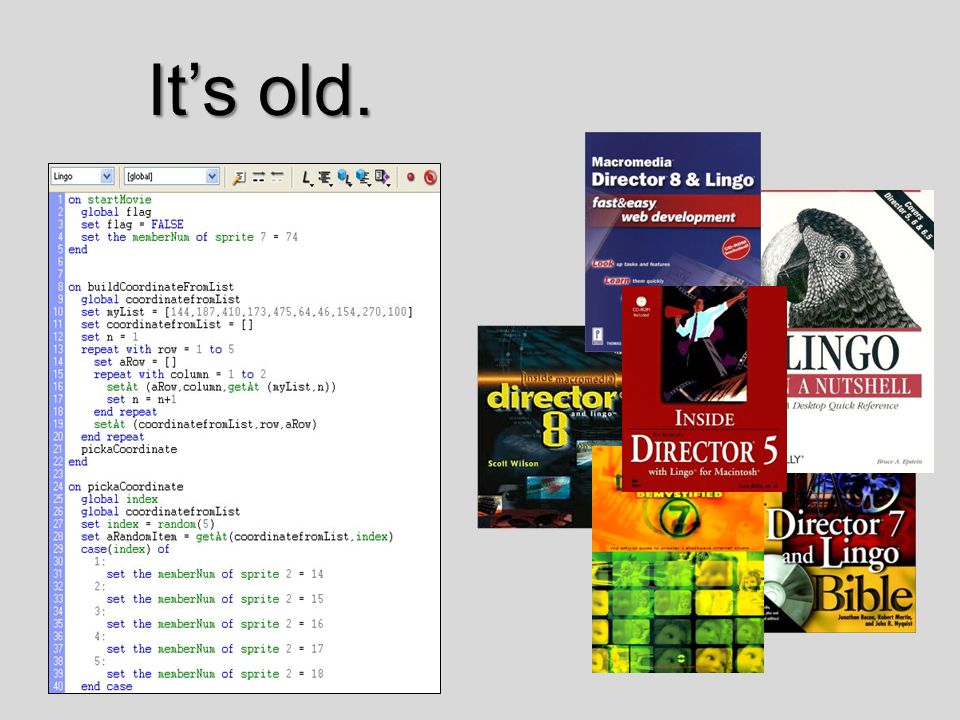Click the line setting sprite 7 = 74
Screen dimensions: 960x720
[x=189, y=237]
